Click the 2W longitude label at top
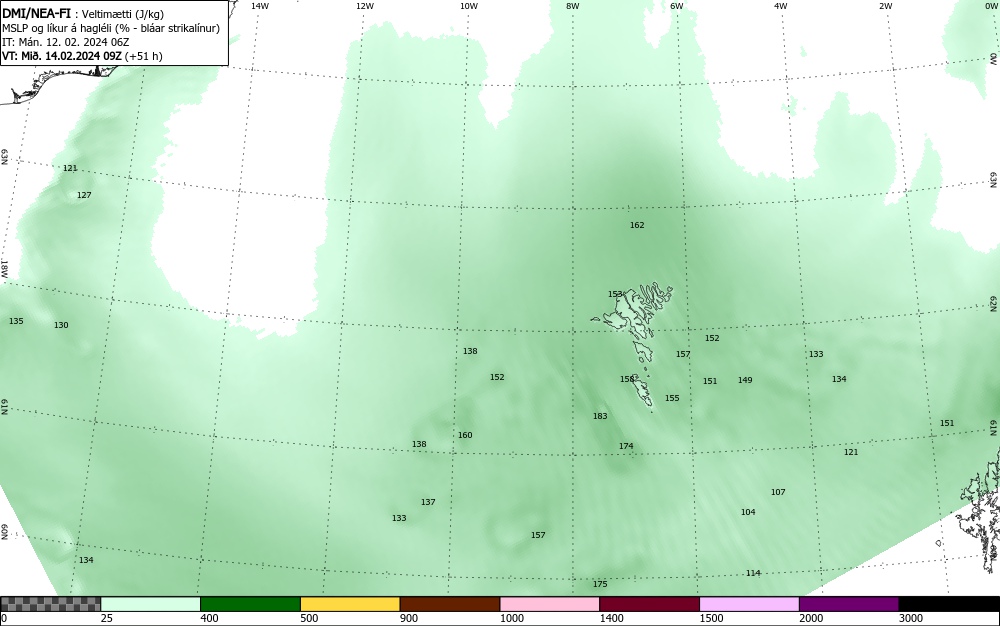 pos(885,6)
